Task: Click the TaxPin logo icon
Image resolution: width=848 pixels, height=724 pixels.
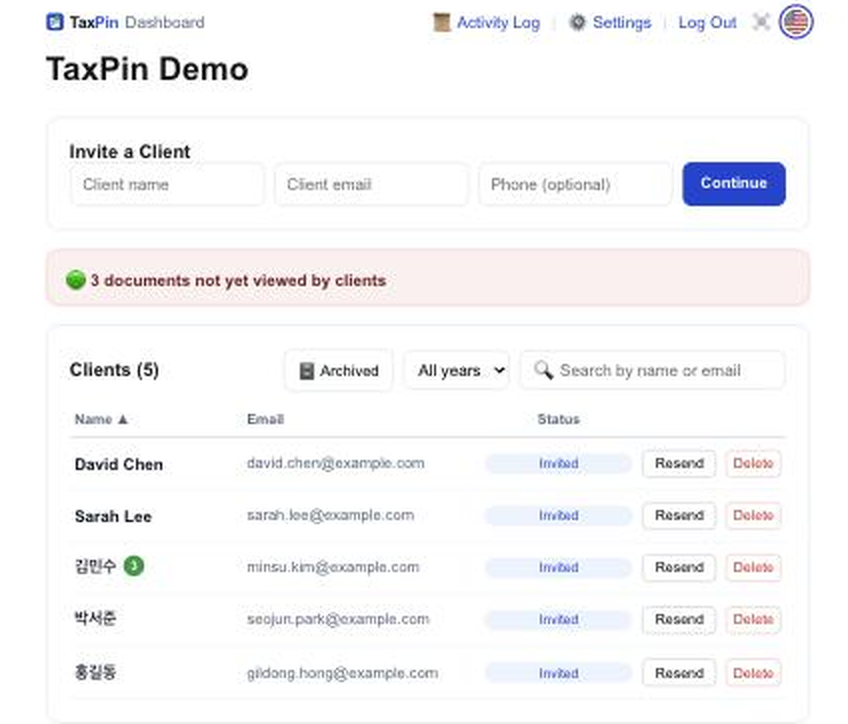Action: [55, 22]
